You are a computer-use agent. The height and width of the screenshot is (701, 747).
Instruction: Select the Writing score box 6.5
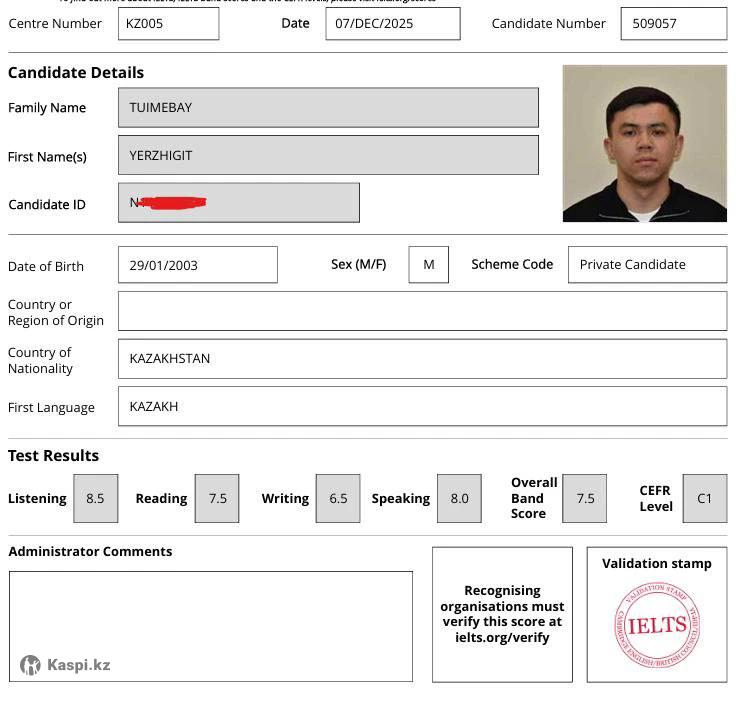pos(338,498)
